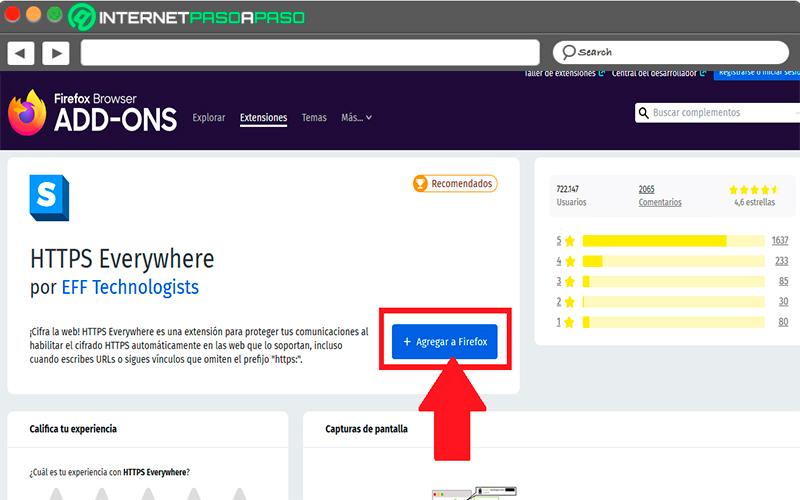
Task: Click the Buscar complementos search field
Action: tap(717, 113)
